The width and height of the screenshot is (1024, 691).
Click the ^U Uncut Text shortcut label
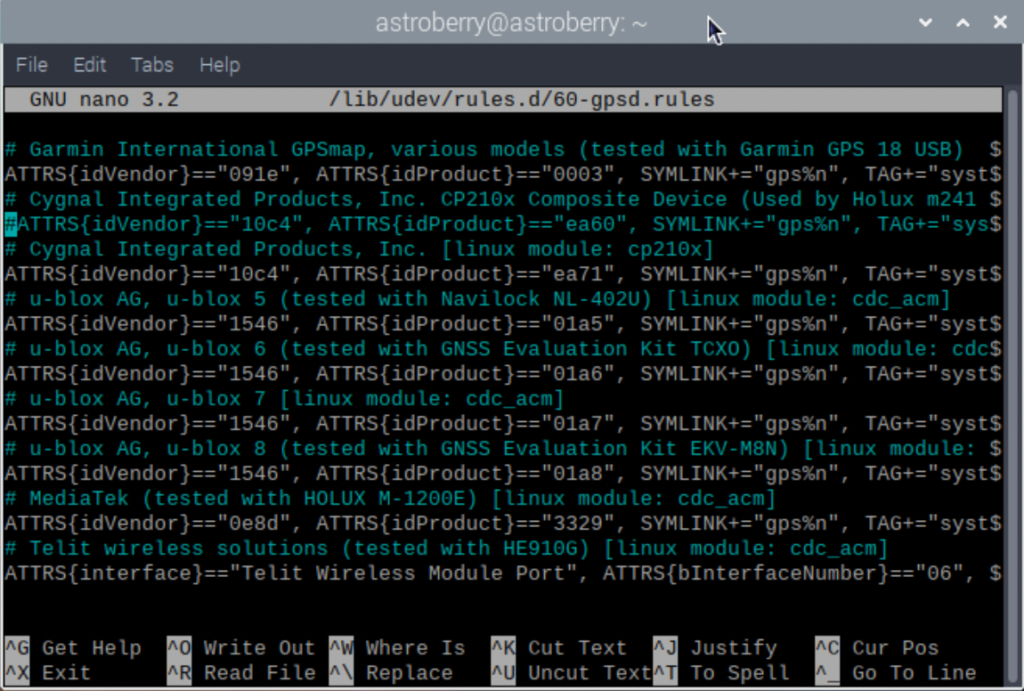571,673
